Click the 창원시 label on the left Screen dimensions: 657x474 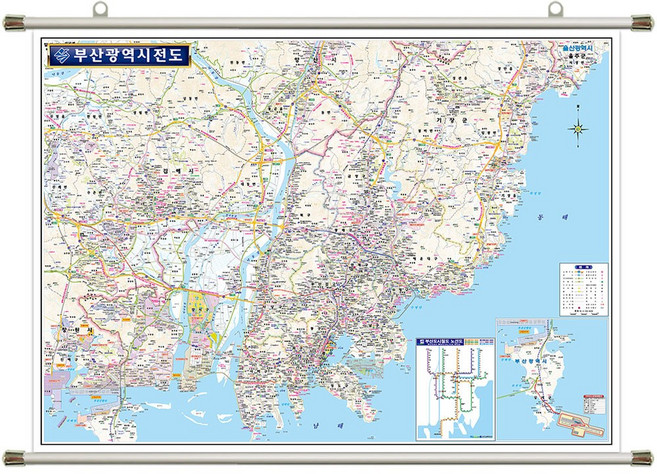point(77,331)
